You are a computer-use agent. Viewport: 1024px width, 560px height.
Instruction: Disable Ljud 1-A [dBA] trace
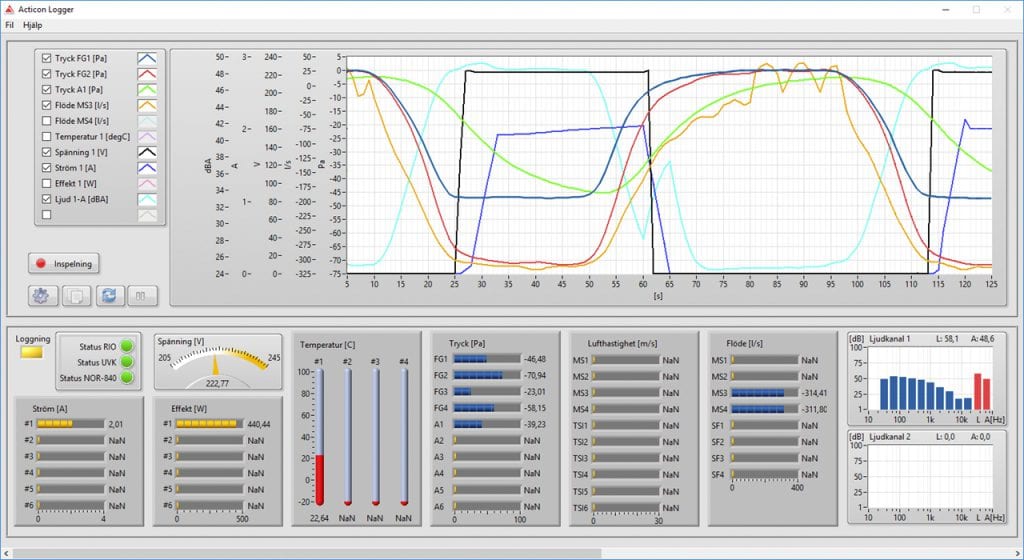(x=46, y=199)
